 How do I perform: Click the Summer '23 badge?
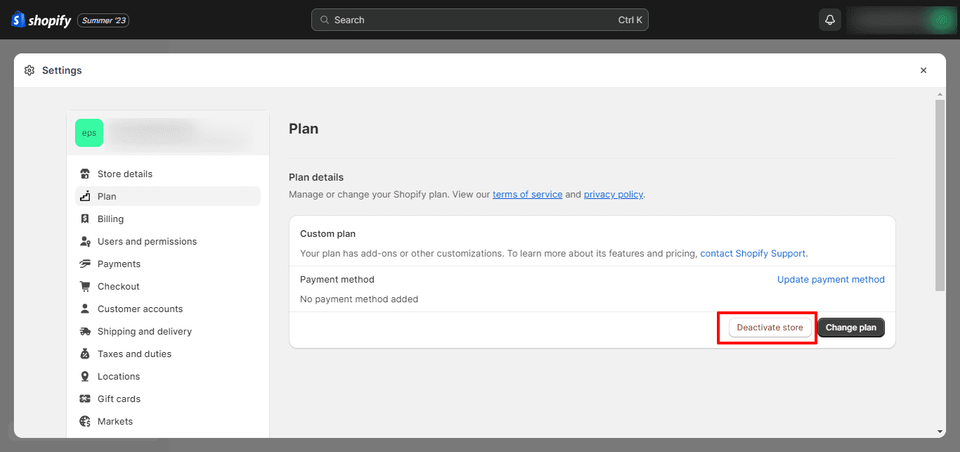coord(103,20)
